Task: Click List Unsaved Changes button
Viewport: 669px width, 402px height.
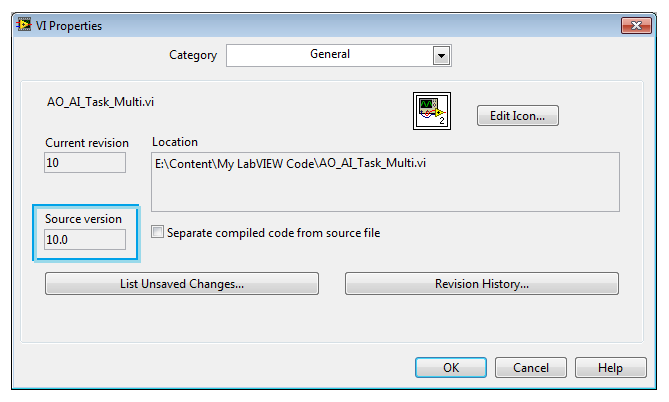Action: pos(182,284)
